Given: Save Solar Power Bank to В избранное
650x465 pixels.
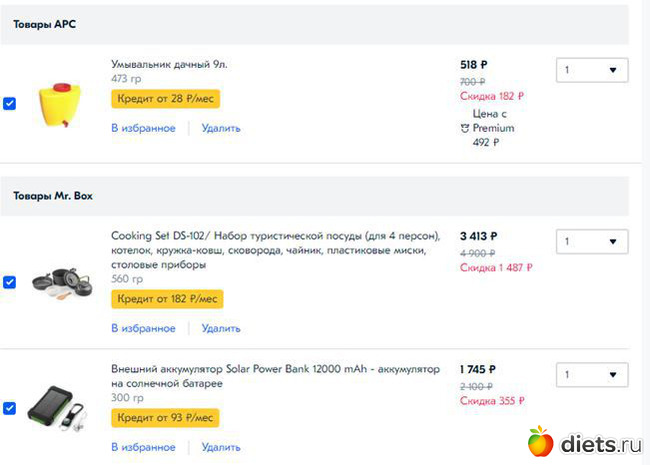Looking at the screenshot, I should coord(143,447).
